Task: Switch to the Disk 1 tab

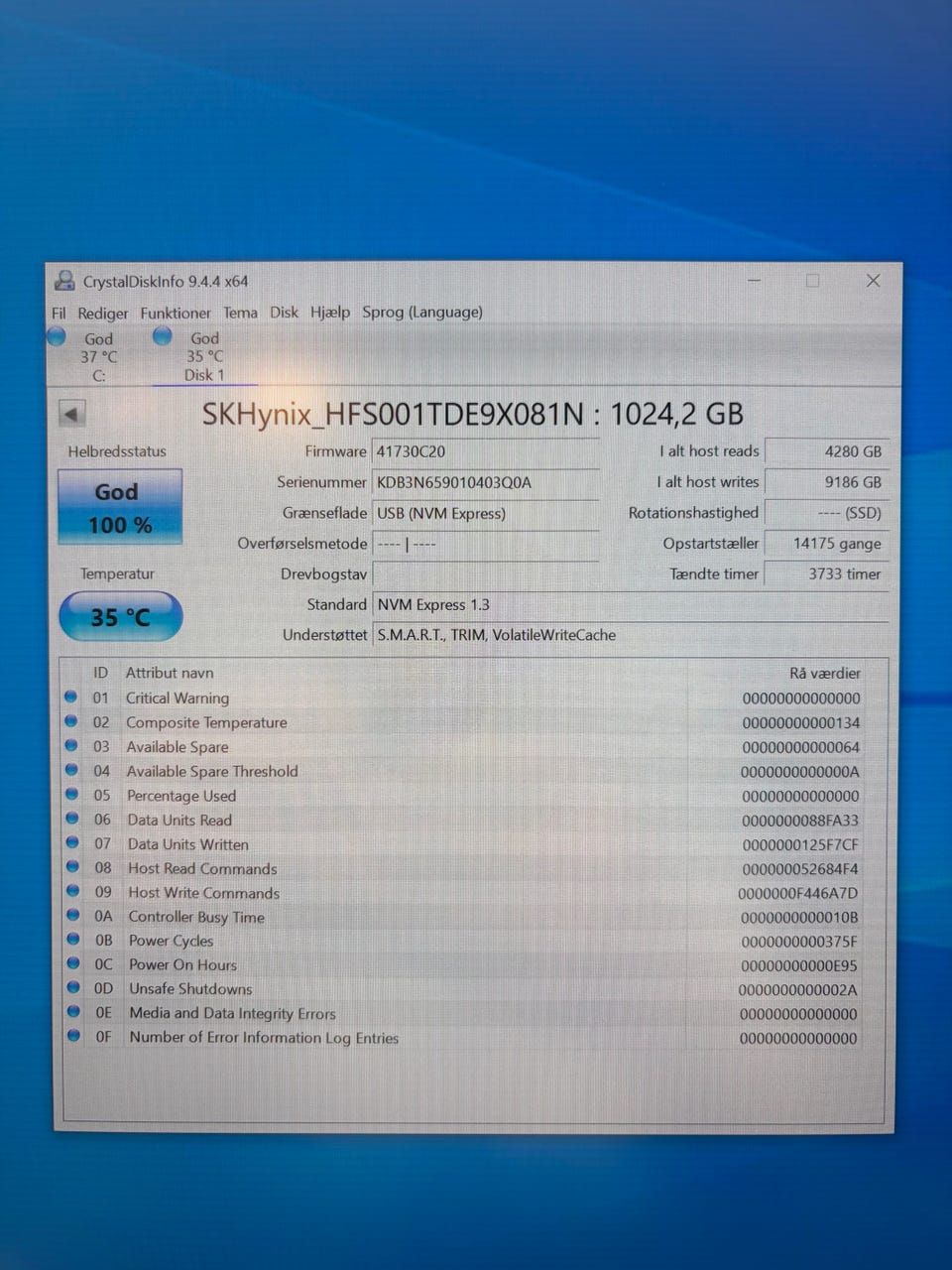Action: tap(204, 356)
